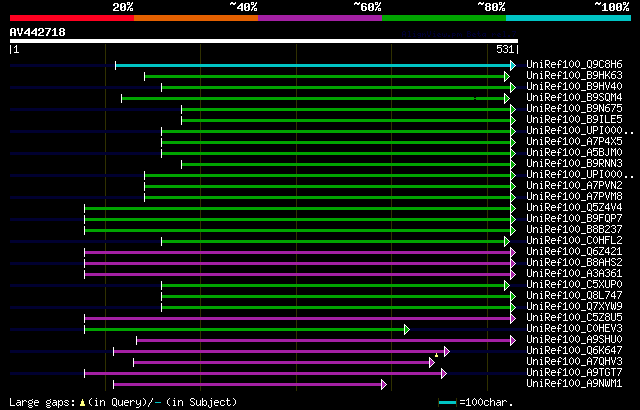The width and height of the screenshot is (640, 410).
Task: Click the yellow gap marker on Q6K647 row
Action: 436,355
